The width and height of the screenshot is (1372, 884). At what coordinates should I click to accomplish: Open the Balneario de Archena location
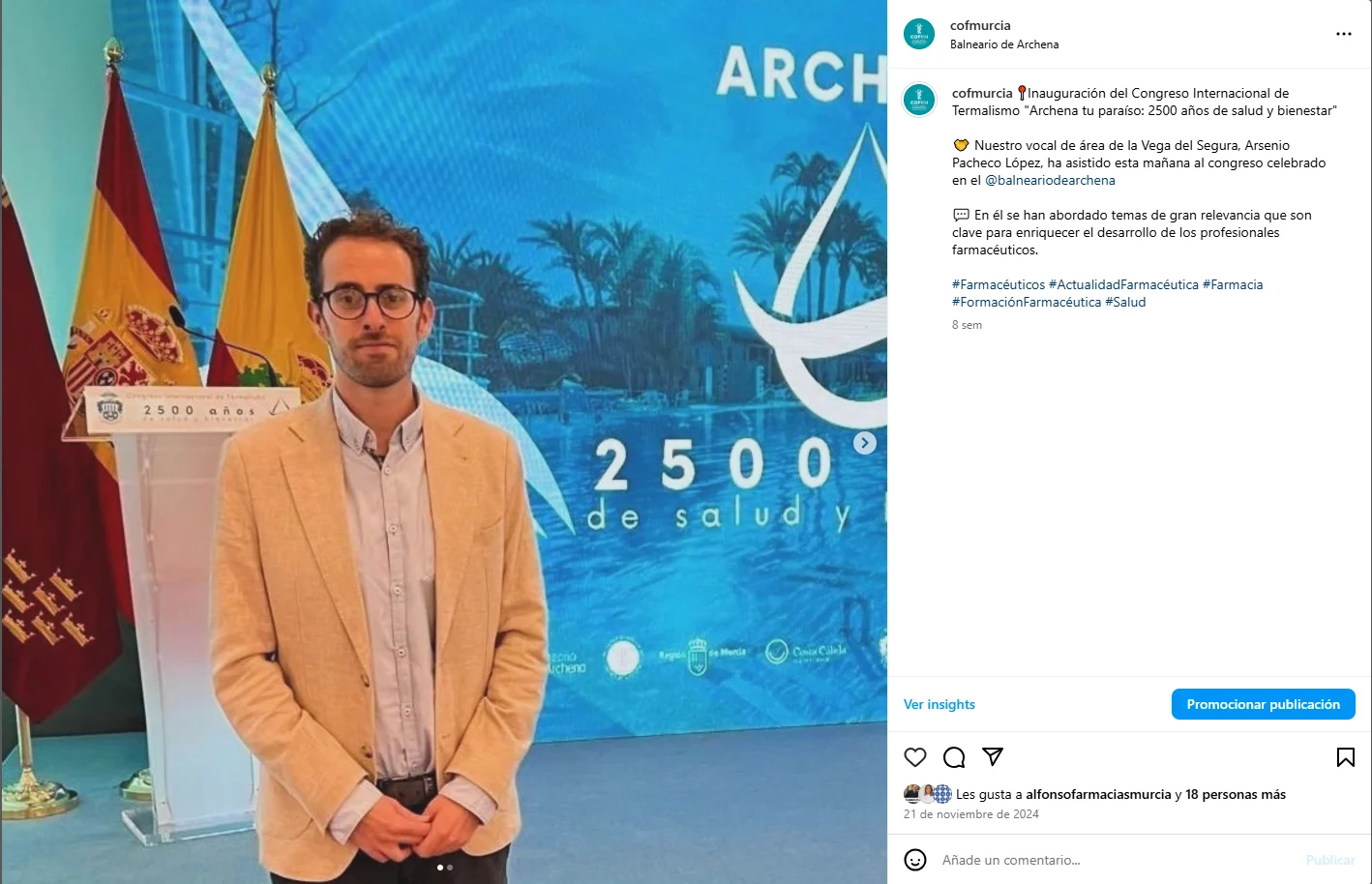pos(1004,44)
